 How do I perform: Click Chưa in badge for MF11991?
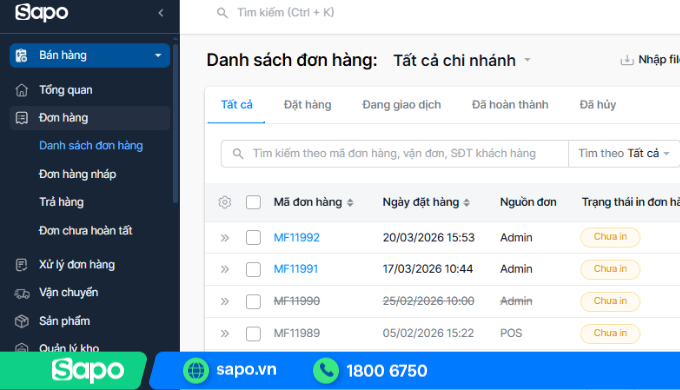pos(610,269)
